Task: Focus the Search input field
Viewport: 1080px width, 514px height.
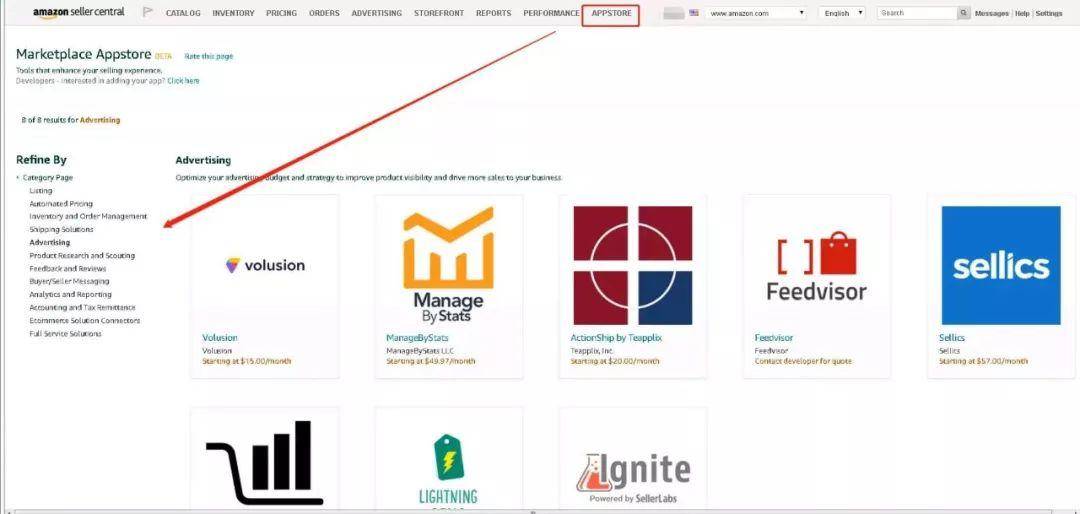Action: pos(917,13)
